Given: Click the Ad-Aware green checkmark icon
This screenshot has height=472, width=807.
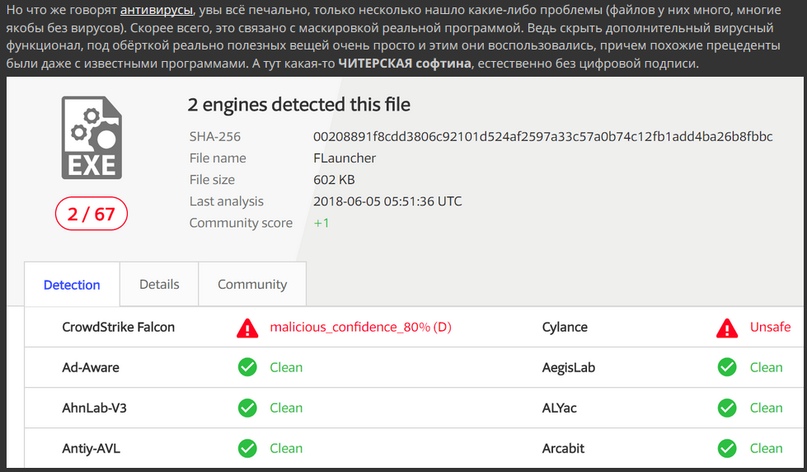Looking at the screenshot, I should pos(248,368).
